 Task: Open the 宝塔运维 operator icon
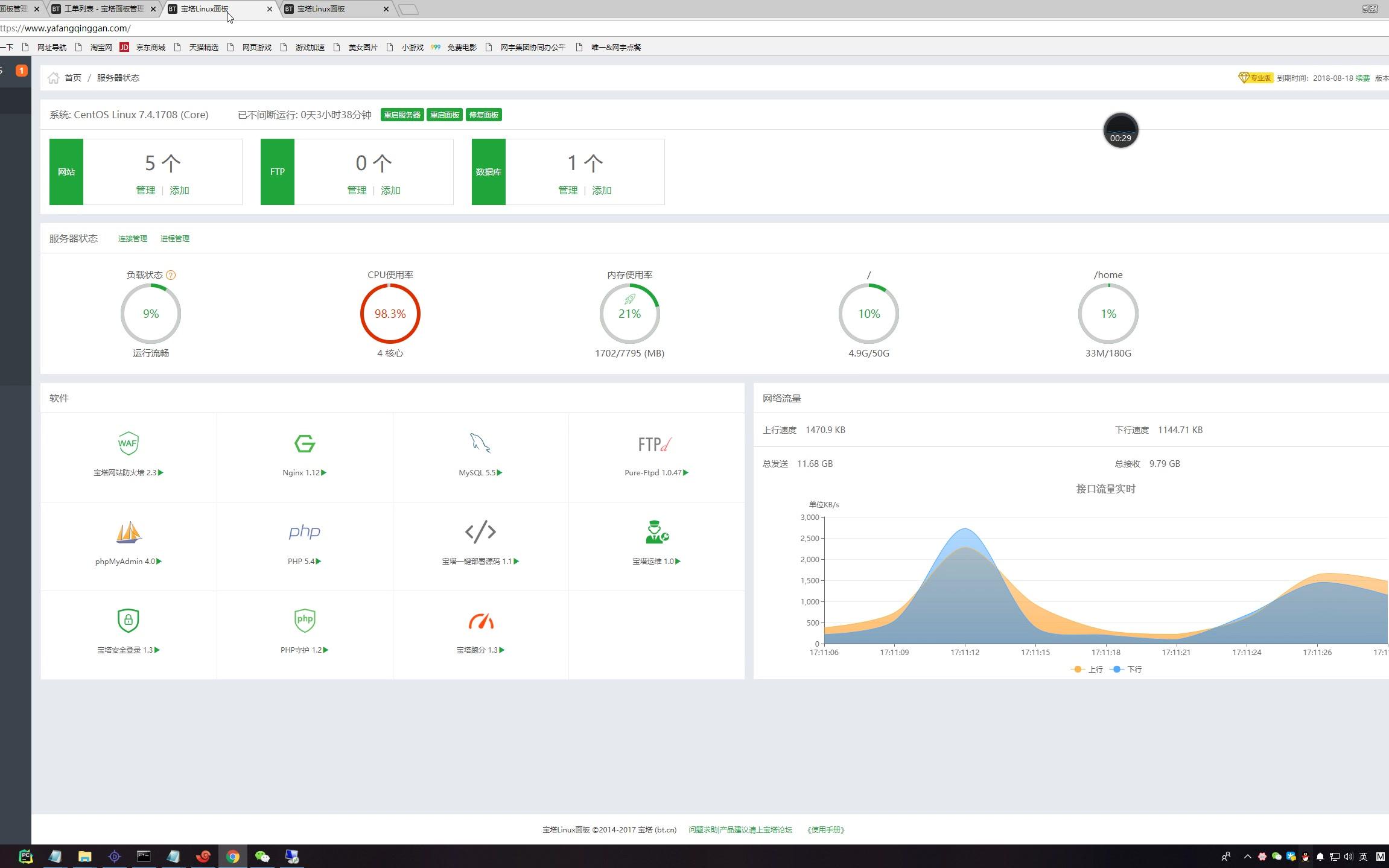pyautogui.click(x=656, y=532)
